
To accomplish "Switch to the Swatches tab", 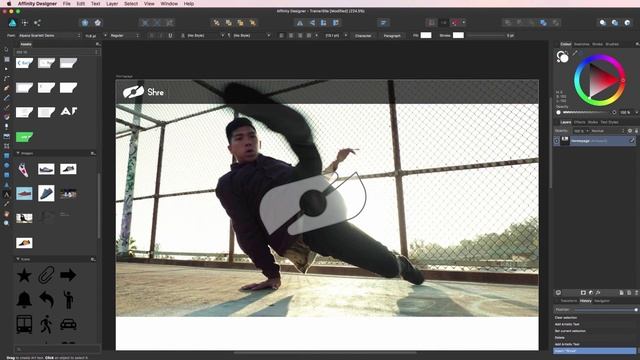I will (x=582, y=44).
